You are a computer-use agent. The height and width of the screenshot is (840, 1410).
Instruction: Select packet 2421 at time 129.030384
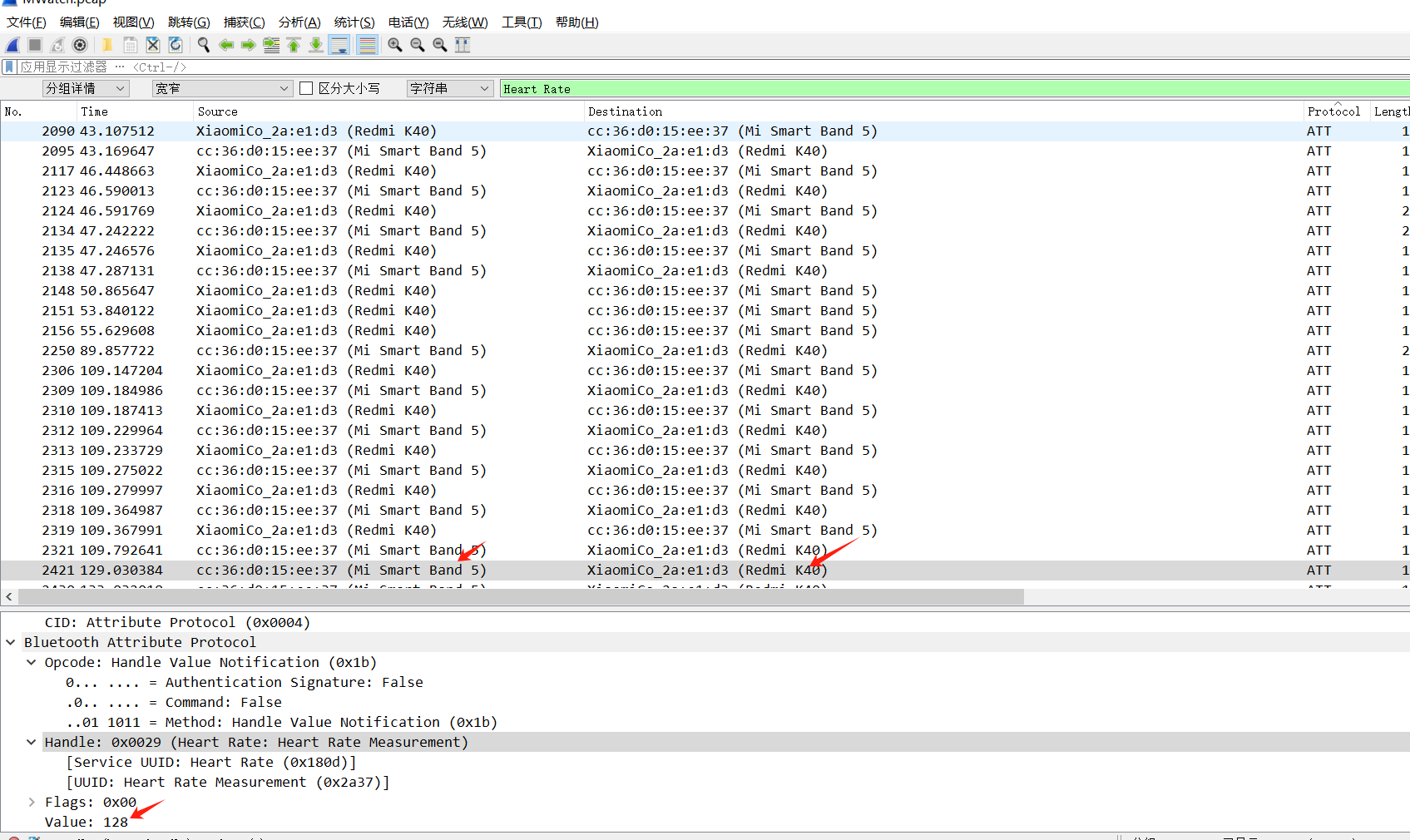705,570
